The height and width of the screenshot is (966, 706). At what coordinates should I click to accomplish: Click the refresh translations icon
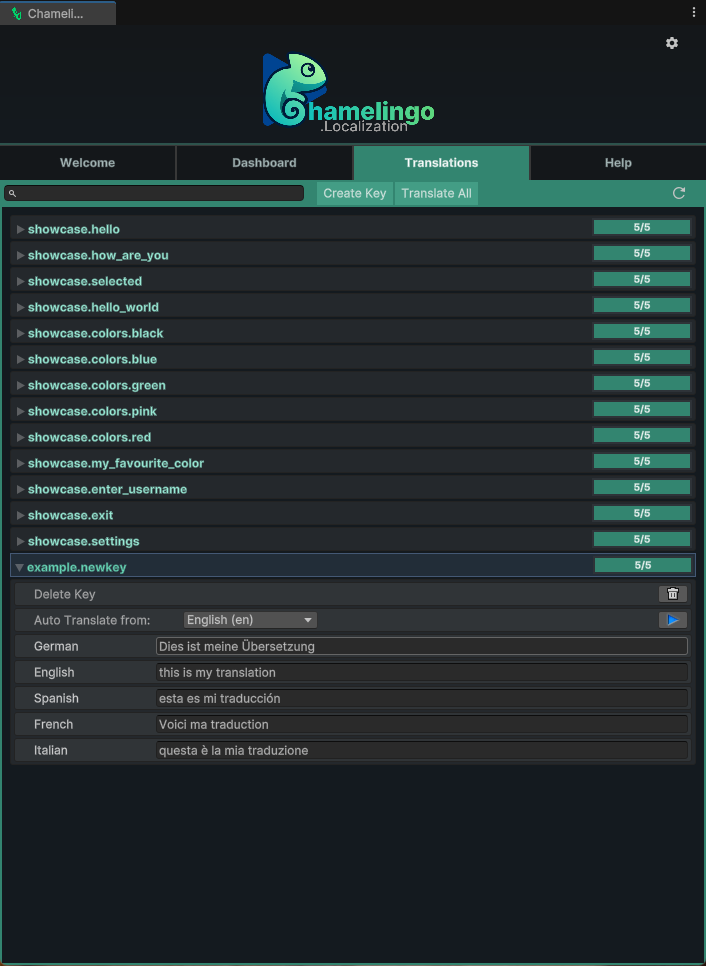[679, 193]
